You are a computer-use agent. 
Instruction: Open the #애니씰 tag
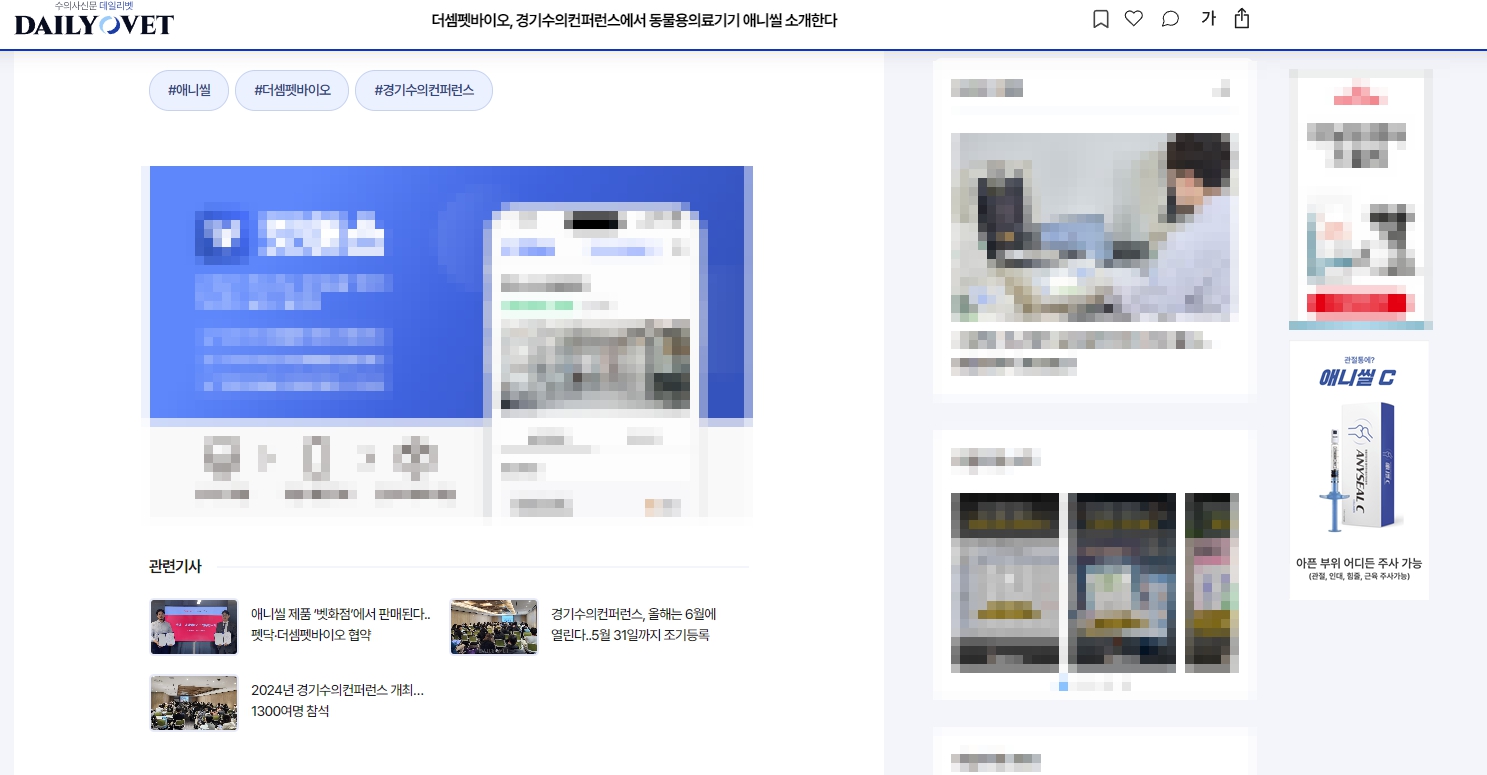pos(189,90)
